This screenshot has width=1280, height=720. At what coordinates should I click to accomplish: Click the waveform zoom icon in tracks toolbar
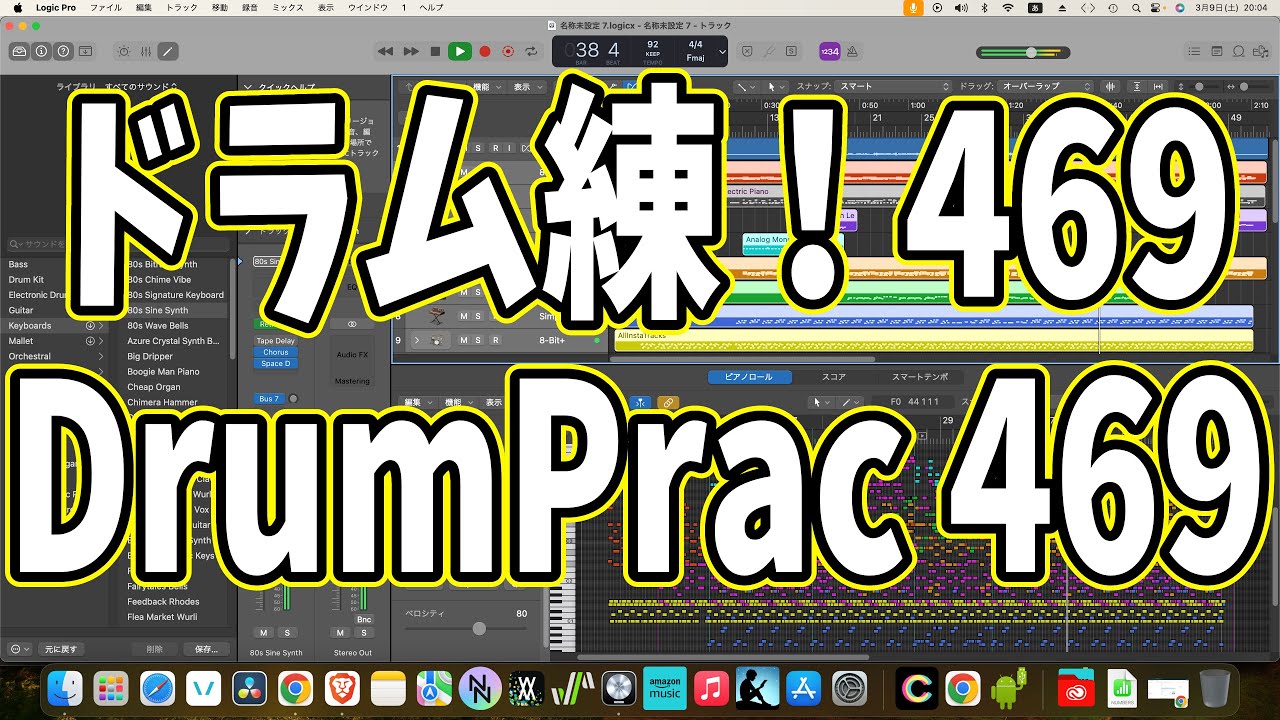[1110, 87]
